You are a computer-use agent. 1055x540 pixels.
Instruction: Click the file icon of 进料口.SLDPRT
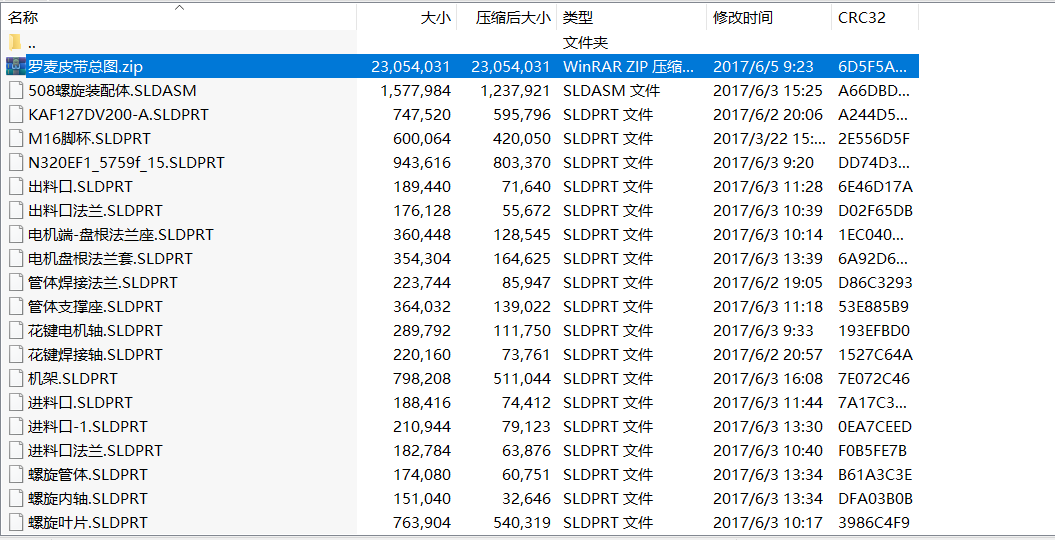tap(16, 402)
